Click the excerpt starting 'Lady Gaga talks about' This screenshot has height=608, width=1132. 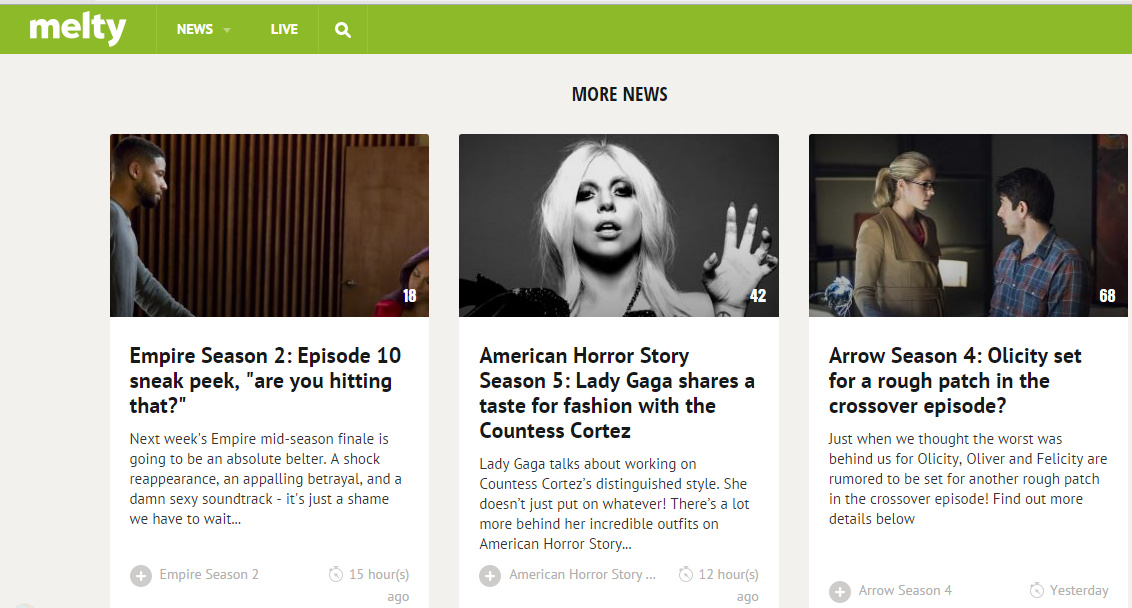[x=614, y=504]
